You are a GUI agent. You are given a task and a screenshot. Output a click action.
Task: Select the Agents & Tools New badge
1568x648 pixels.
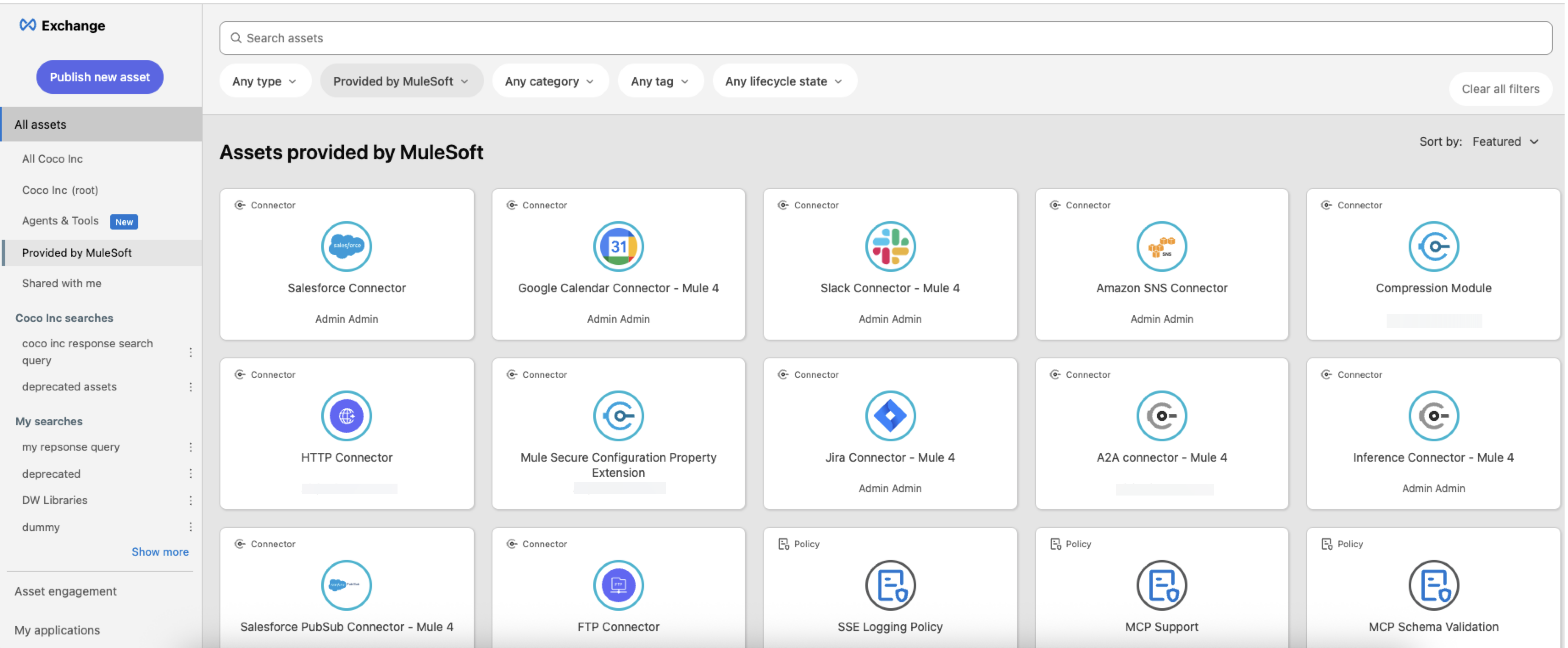[124, 222]
